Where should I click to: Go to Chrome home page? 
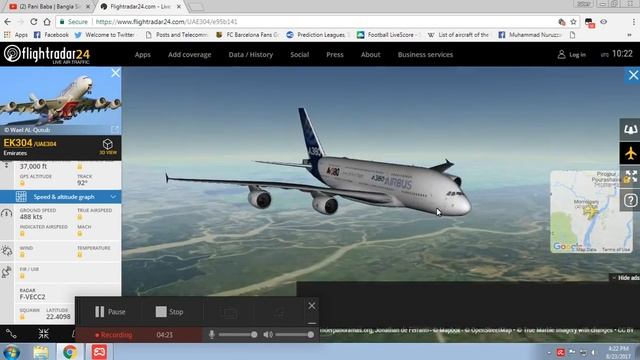[47, 22]
